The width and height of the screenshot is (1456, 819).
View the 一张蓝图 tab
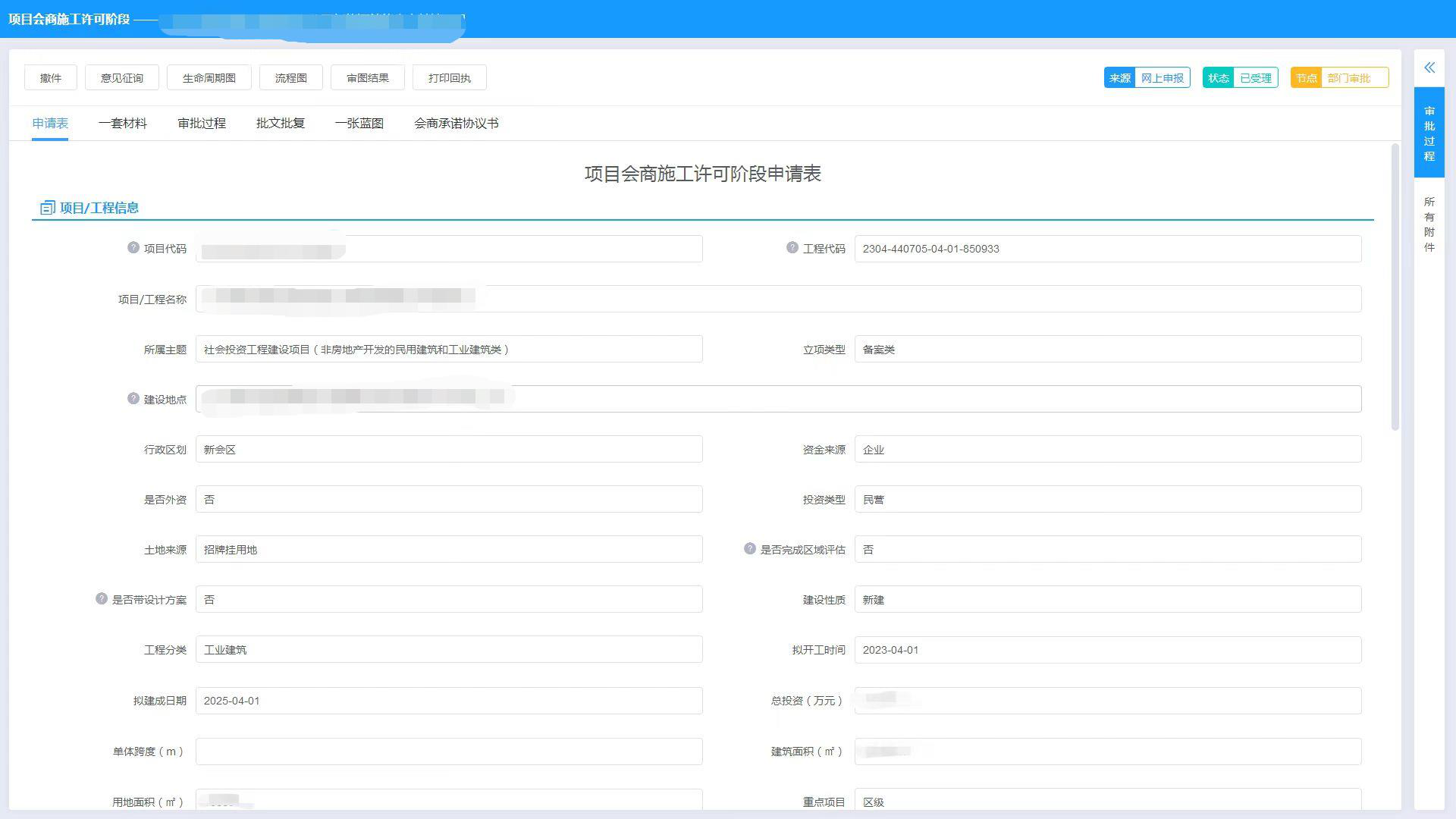(x=359, y=123)
